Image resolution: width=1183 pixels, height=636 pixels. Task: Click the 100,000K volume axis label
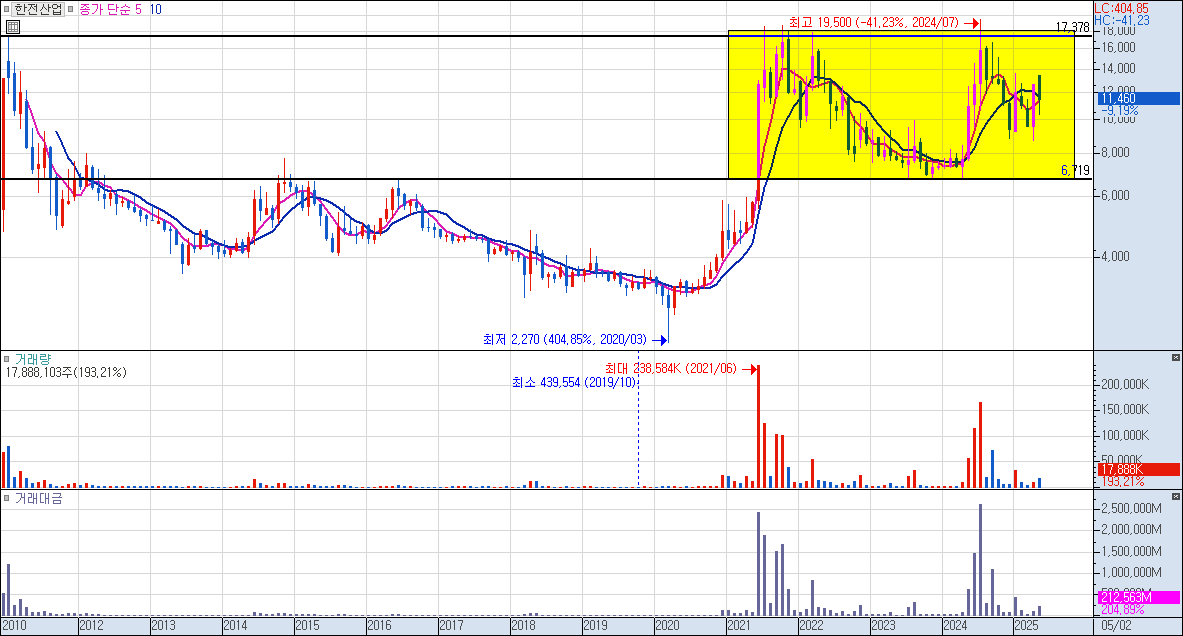(1126, 435)
